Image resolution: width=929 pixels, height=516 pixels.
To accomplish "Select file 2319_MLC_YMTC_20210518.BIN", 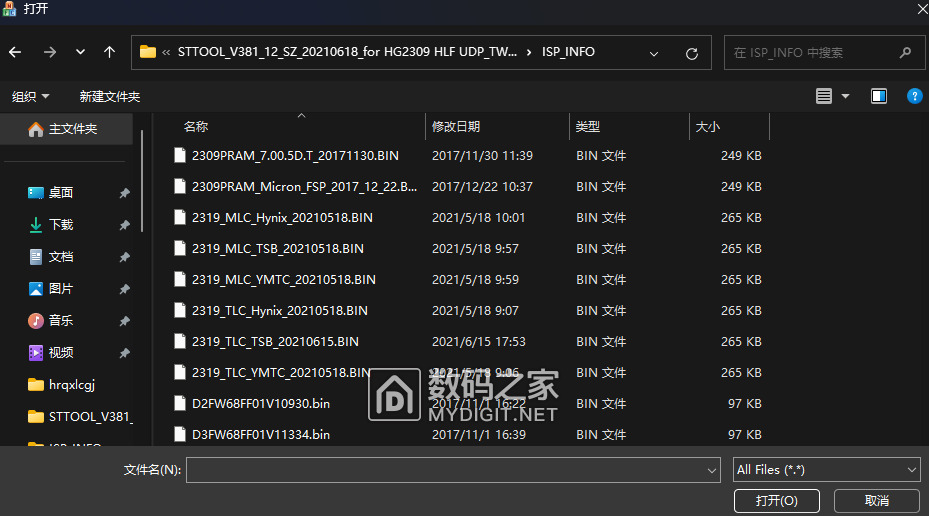I will click(284, 280).
